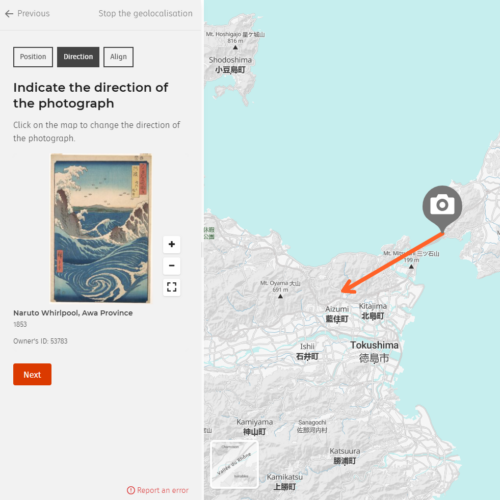Click the orange Next button

[x=32, y=374]
